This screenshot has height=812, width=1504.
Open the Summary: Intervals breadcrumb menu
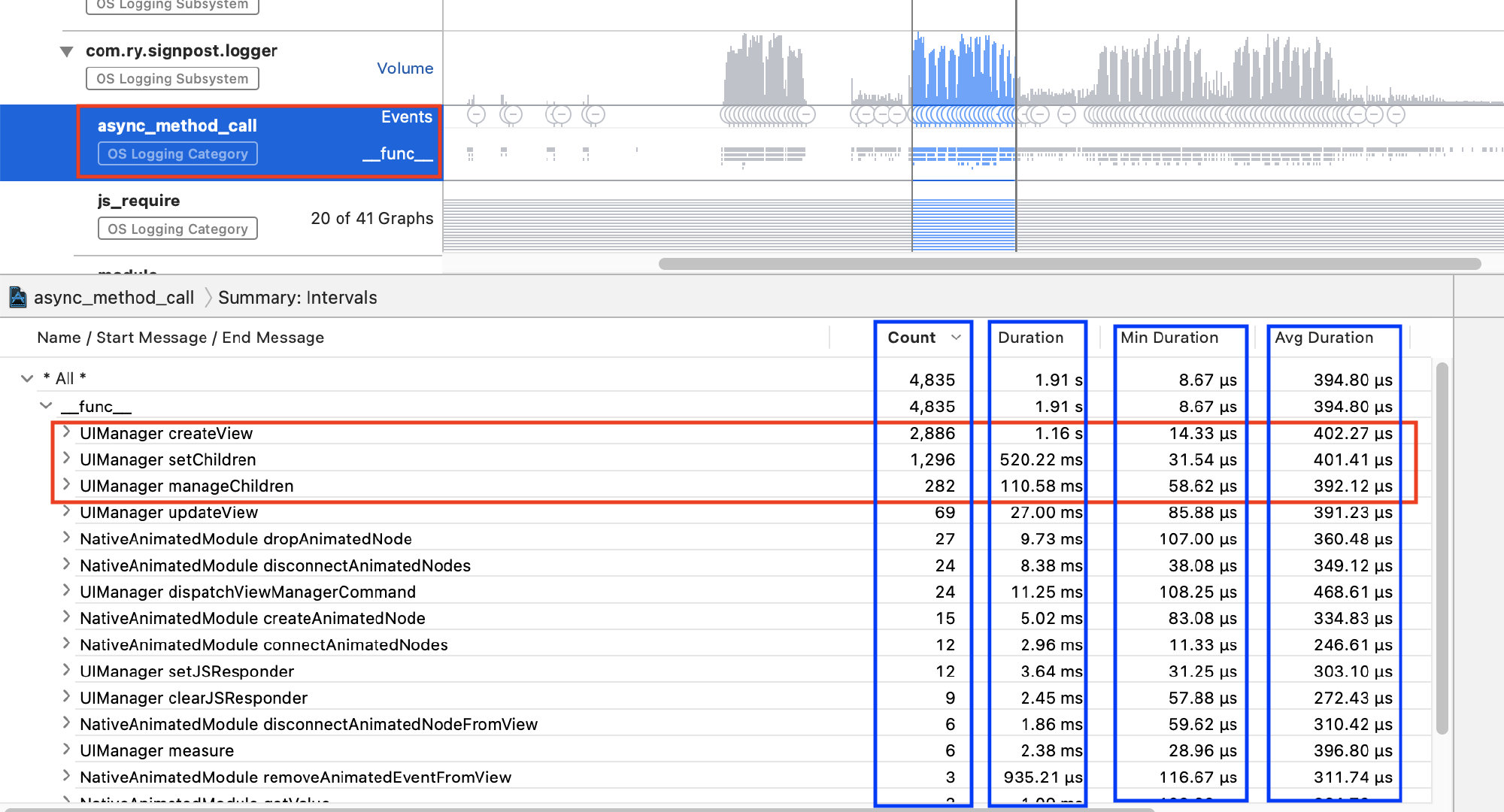(x=297, y=298)
